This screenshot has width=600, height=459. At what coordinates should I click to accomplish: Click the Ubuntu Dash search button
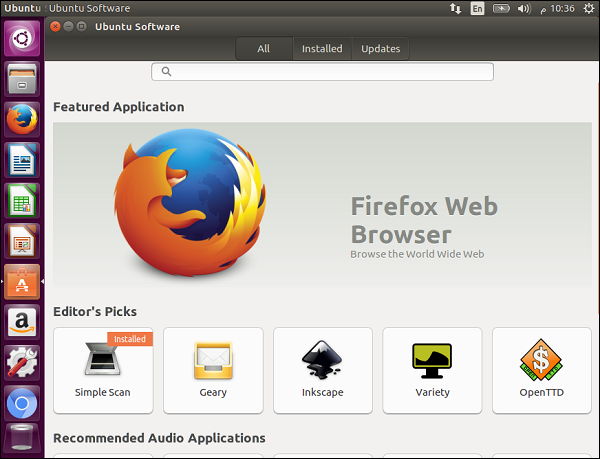point(22,39)
